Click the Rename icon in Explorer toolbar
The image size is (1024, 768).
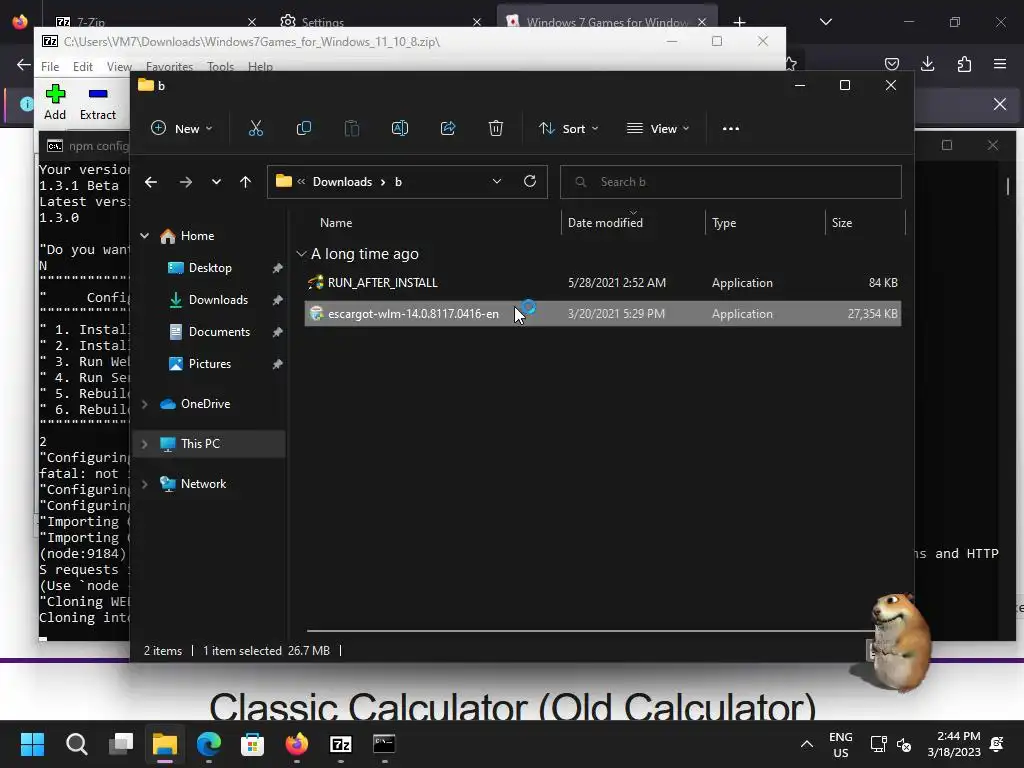click(x=400, y=129)
